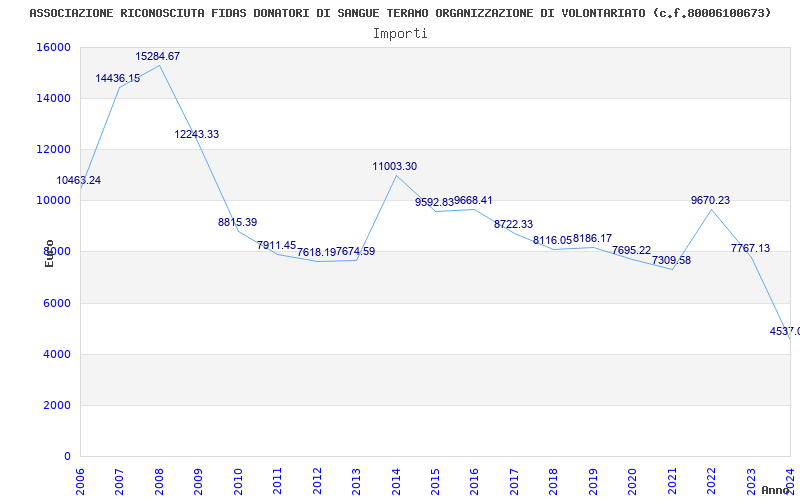Click the 9668.41 data label
The width and height of the screenshot is (800, 500).
point(473,200)
